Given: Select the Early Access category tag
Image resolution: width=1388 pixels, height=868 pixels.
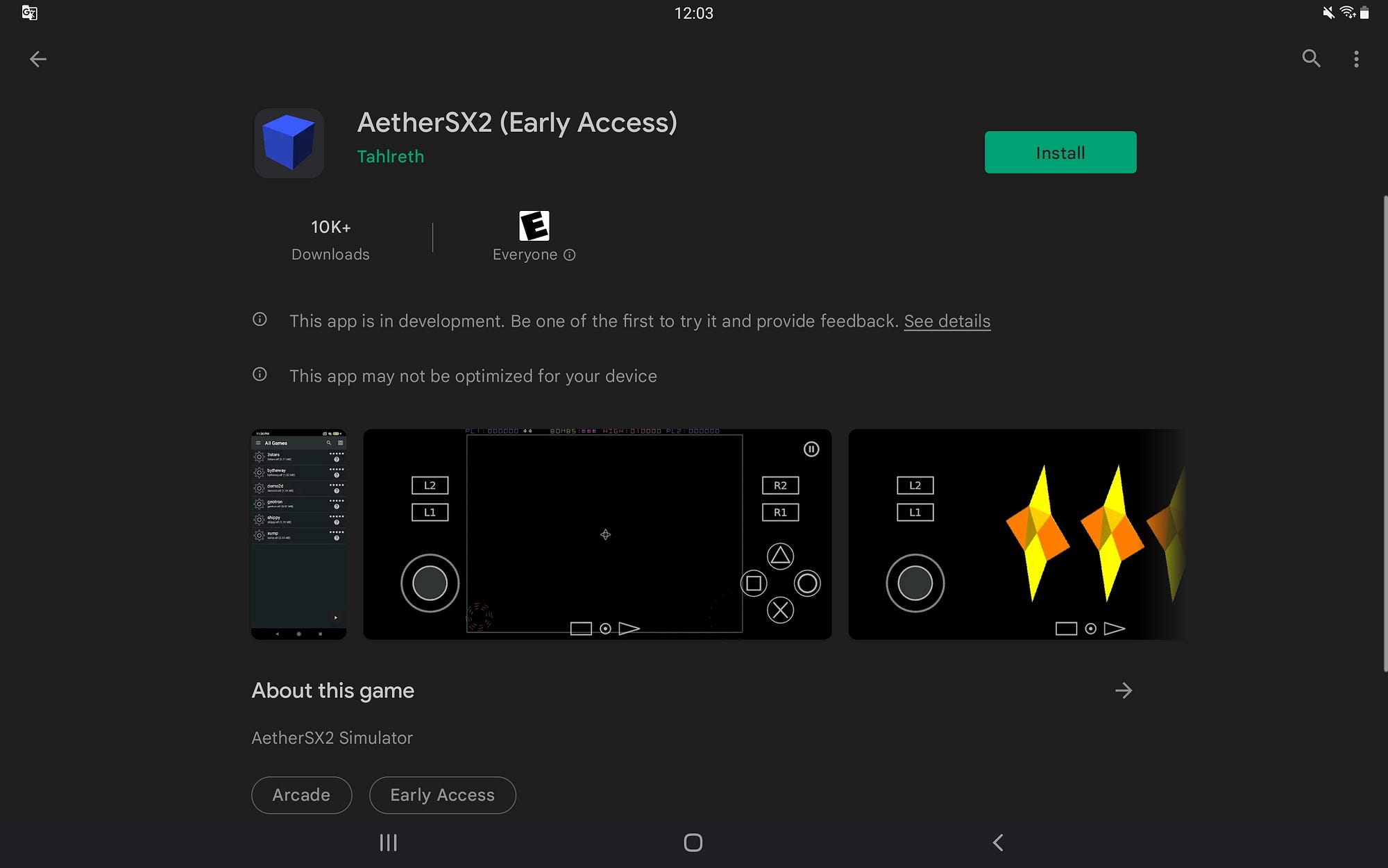Looking at the screenshot, I should (x=441, y=795).
